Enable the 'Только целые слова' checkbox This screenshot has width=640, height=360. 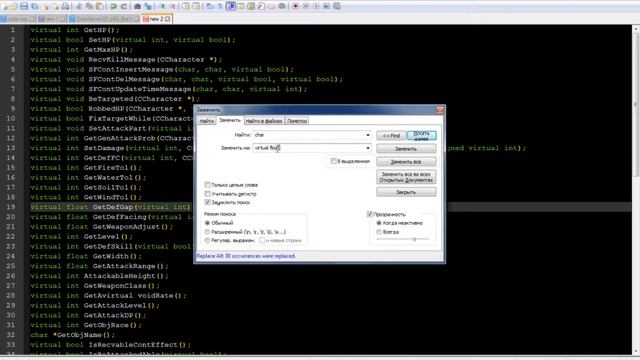pyautogui.click(x=207, y=185)
